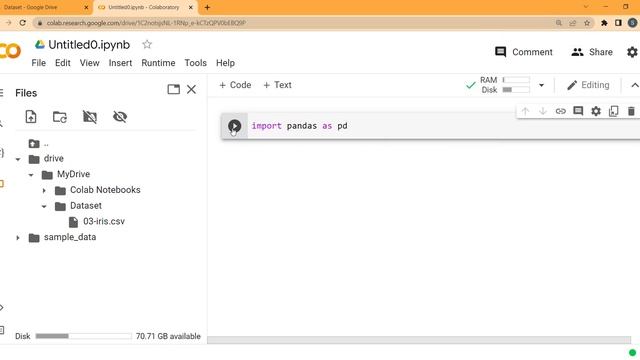Open the View menu

click(x=89, y=63)
